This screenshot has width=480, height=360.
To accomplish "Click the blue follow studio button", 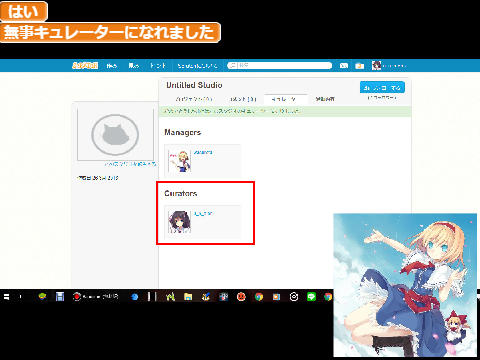I will [x=382, y=88].
